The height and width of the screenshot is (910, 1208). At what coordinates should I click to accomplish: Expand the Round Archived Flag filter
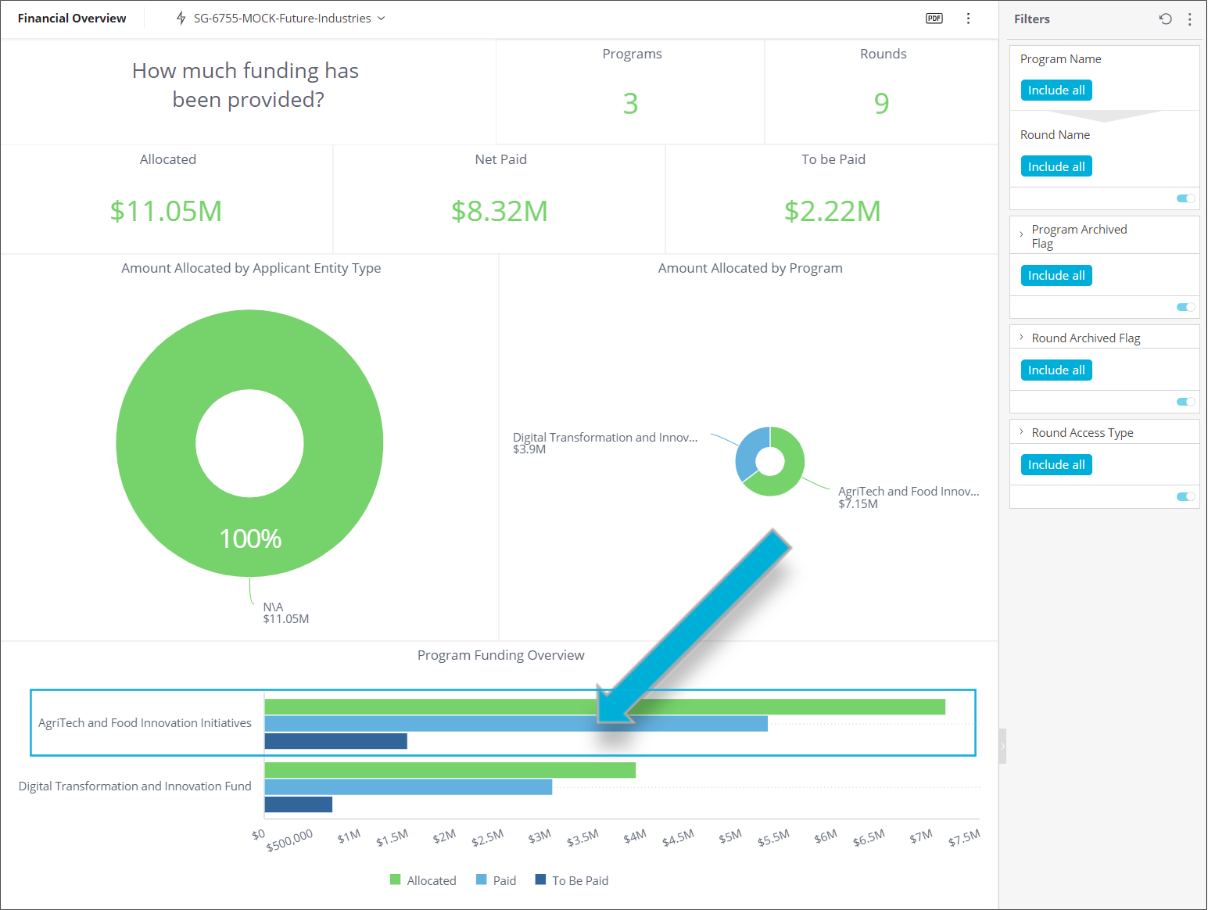click(x=1021, y=338)
